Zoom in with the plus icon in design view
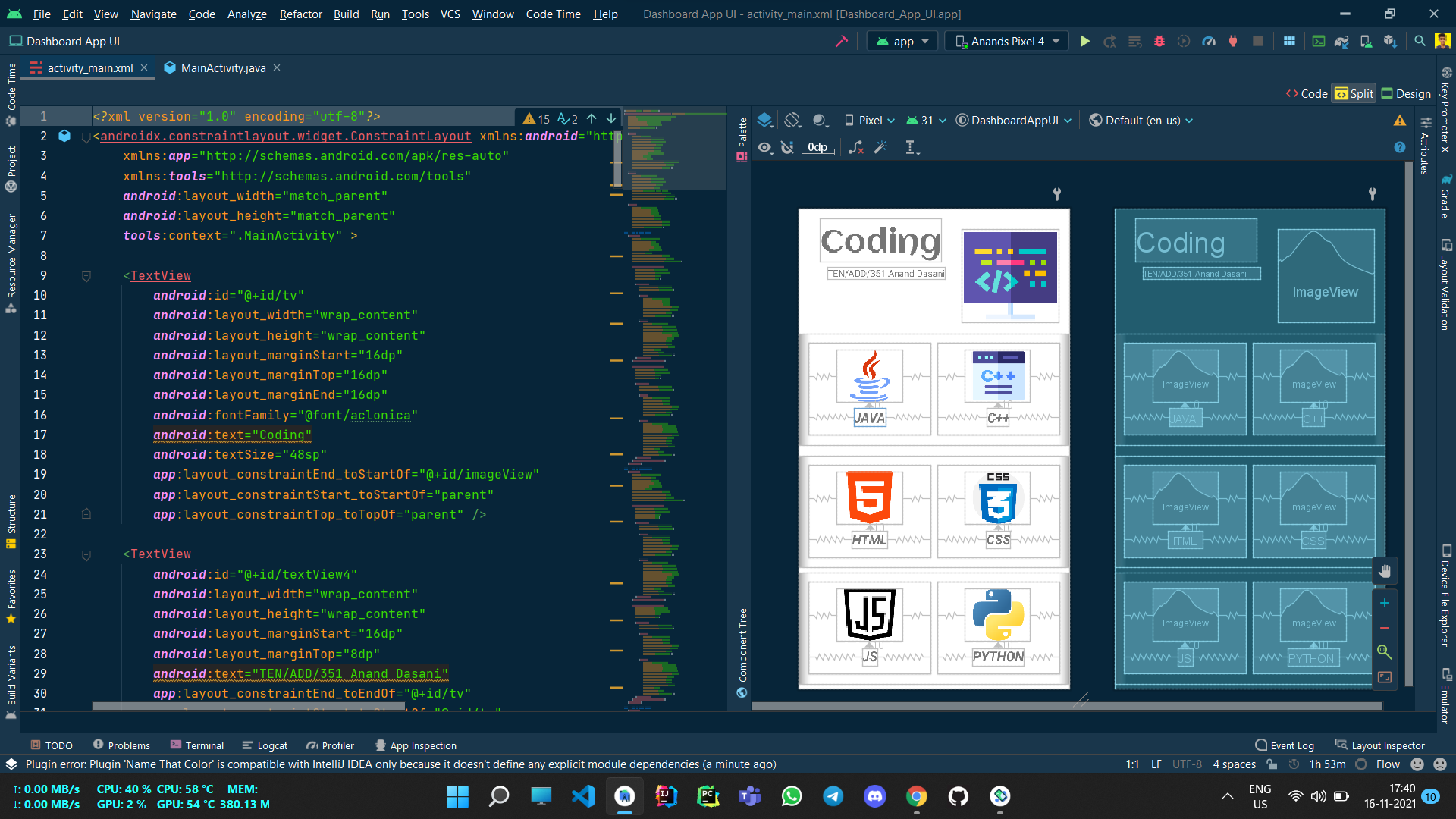 click(1385, 603)
